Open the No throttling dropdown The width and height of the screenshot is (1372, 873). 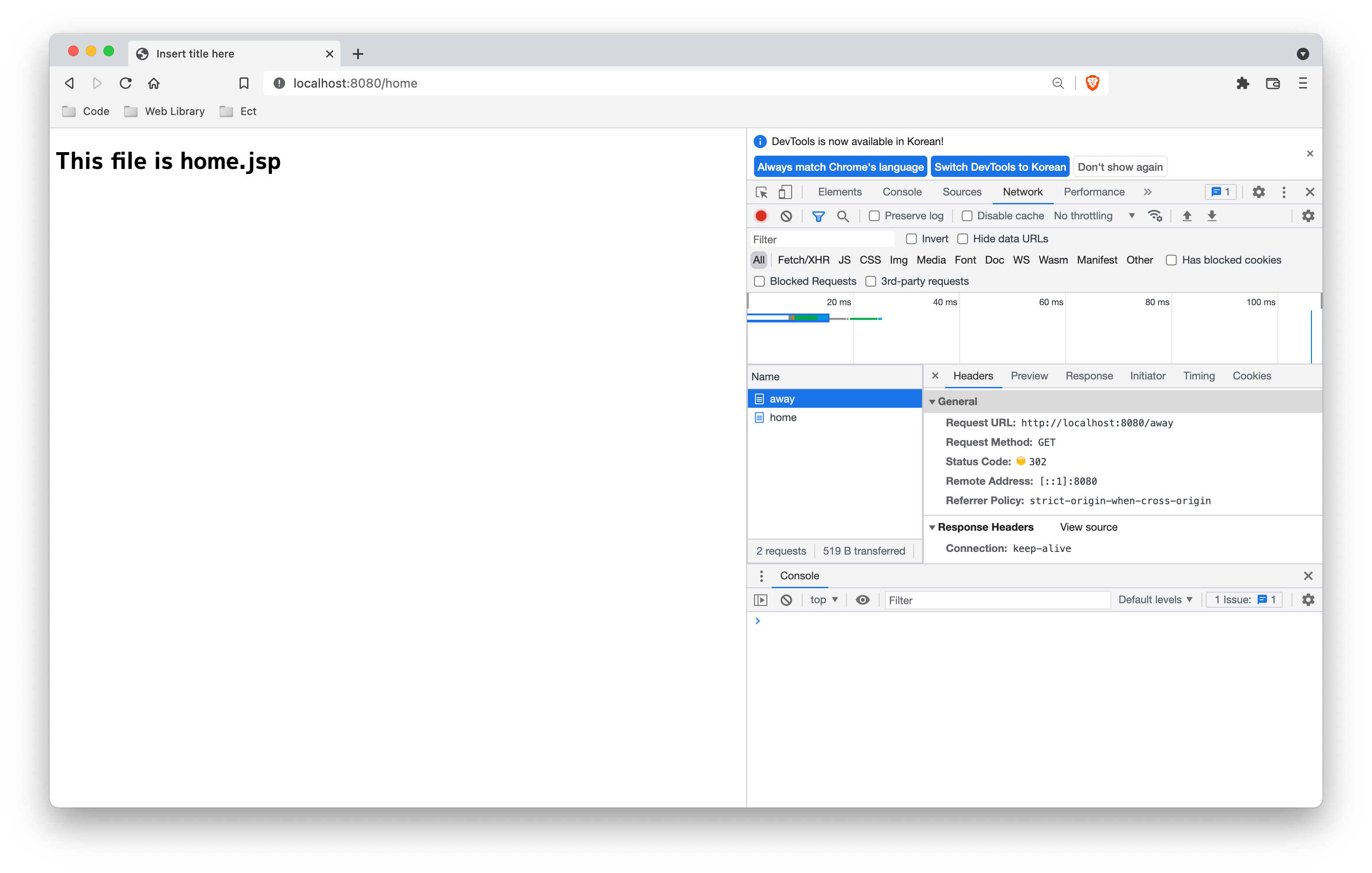pos(1094,216)
